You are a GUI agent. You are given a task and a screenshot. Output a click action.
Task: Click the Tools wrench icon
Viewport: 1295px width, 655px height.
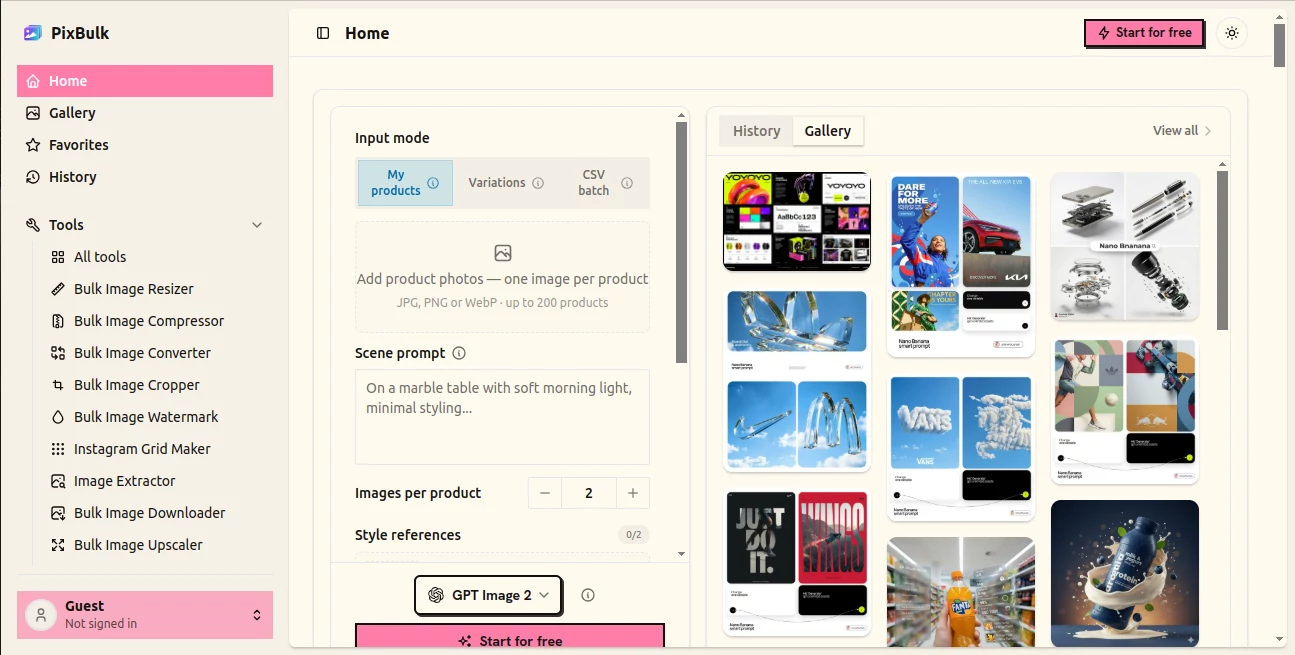pos(33,225)
